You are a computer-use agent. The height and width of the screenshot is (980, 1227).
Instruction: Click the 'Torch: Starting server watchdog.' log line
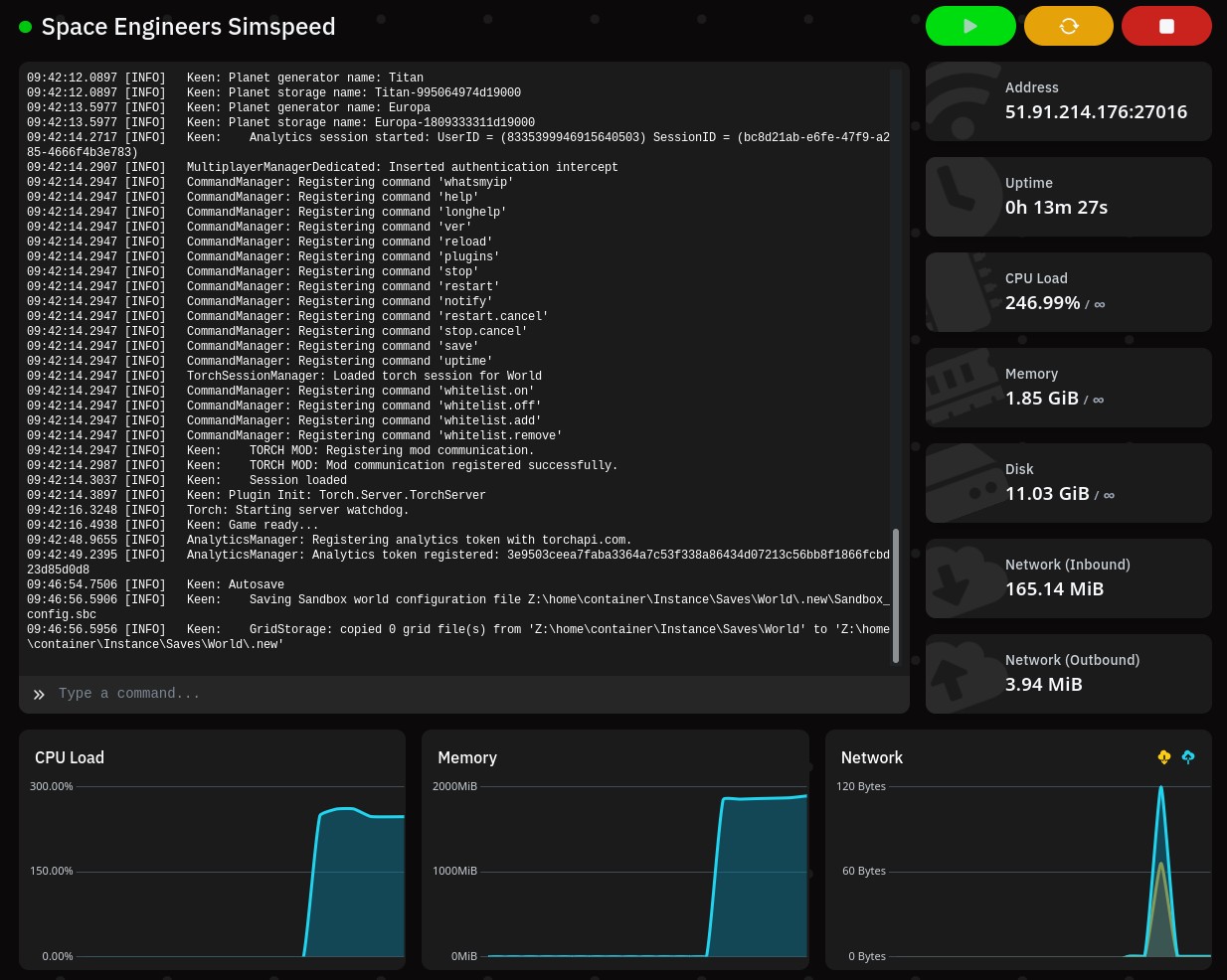(x=218, y=510)
